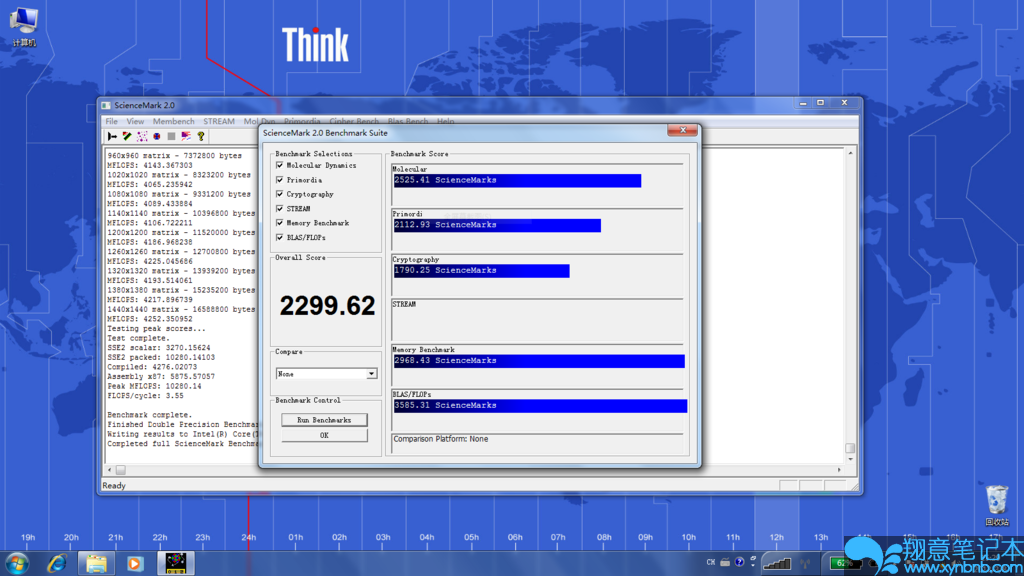Click the CH language indicator in tray
This screenshot has height=576, width=1024.
711,562
